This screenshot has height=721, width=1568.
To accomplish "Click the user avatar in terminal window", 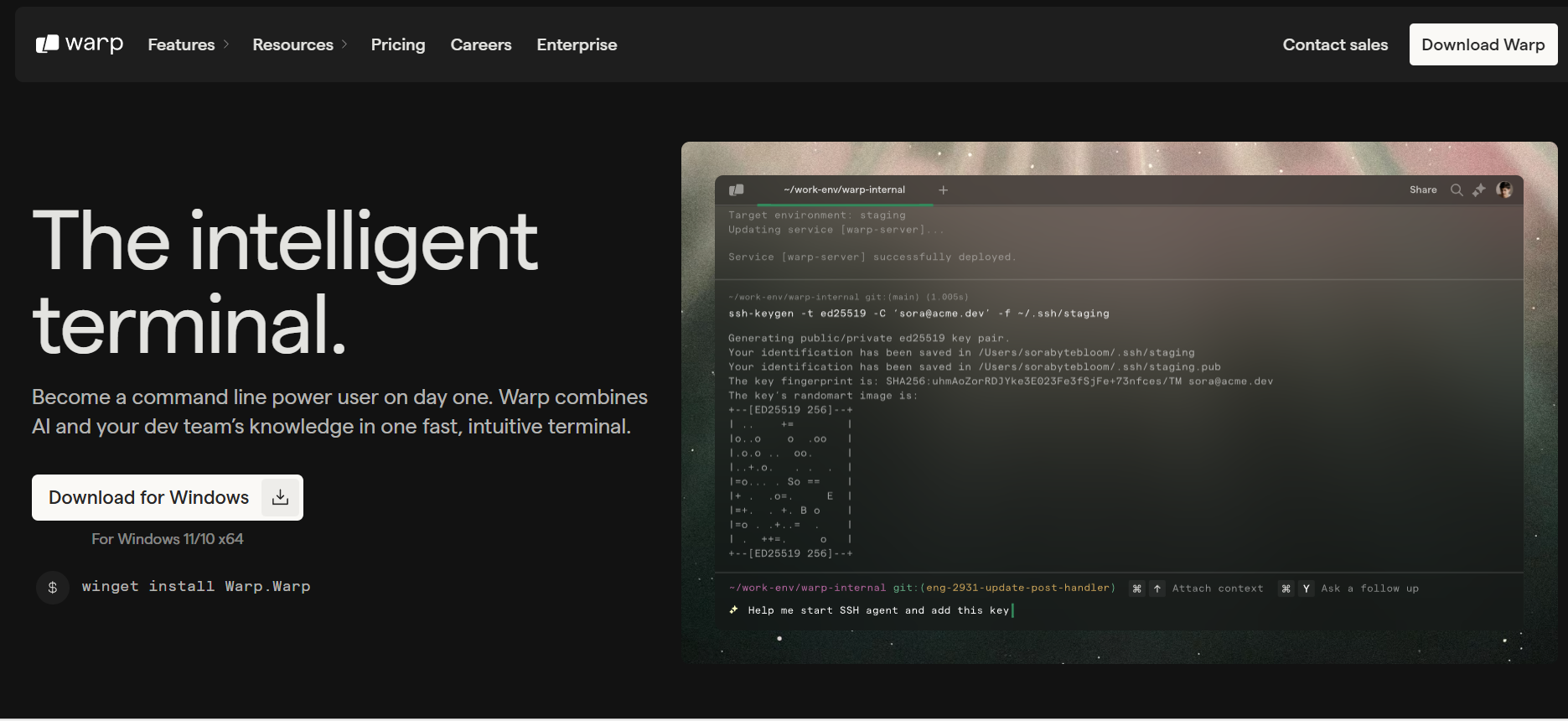I will pyautogui.click(x=1504, y=189).
